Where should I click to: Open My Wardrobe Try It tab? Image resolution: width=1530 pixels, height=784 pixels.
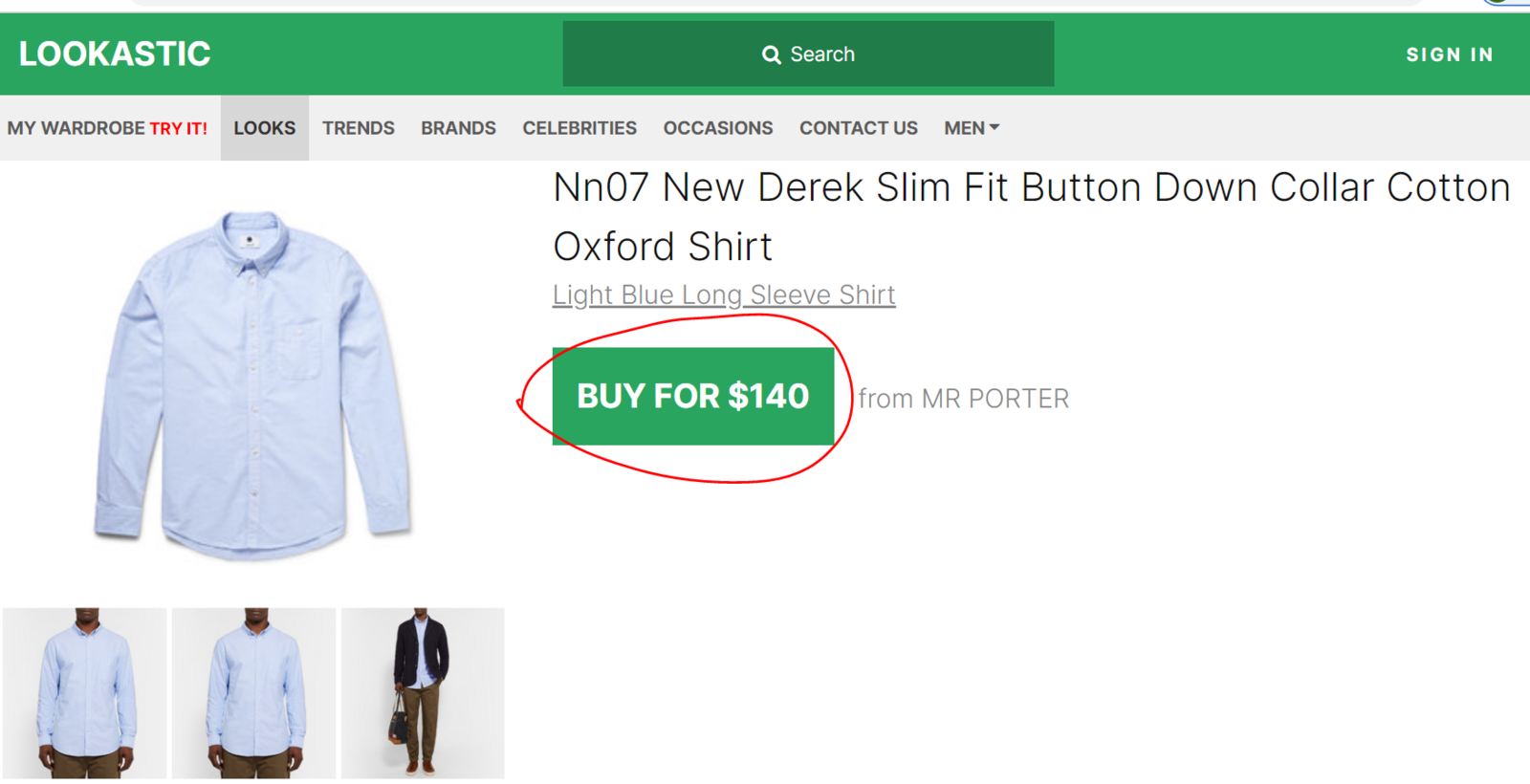tap(107, 128)
